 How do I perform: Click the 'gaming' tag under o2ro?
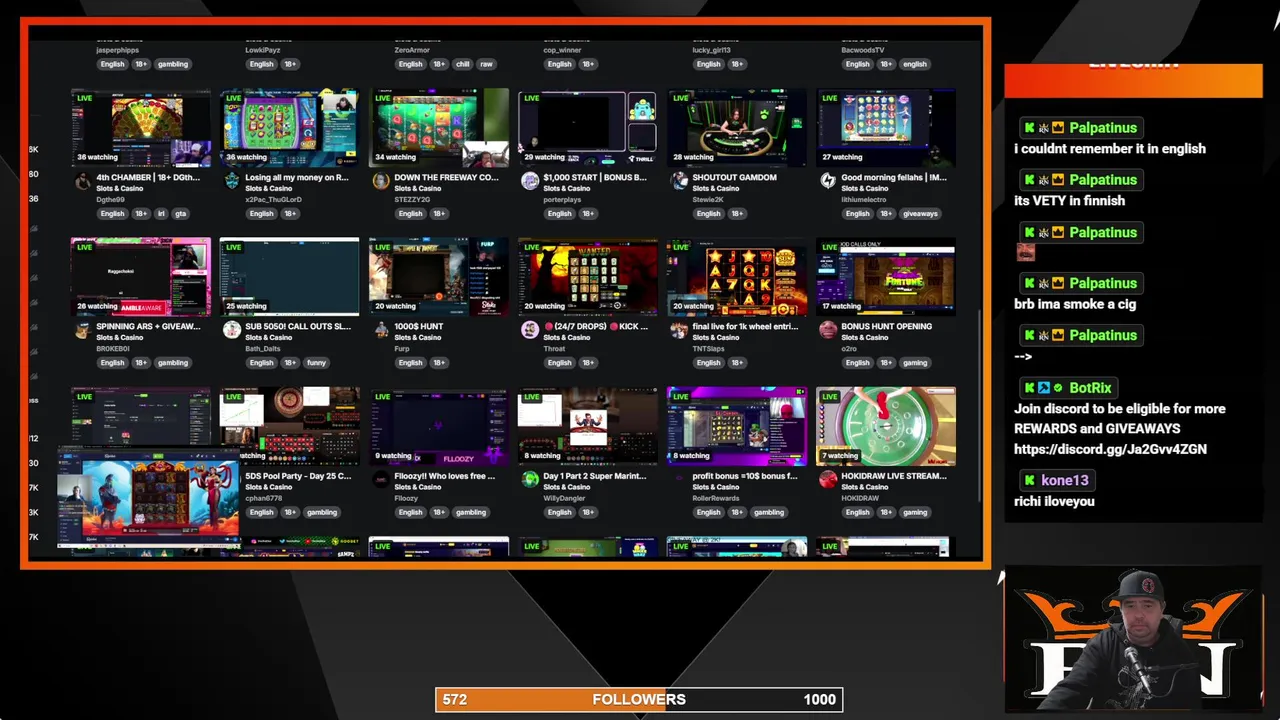tap(915, 362)
